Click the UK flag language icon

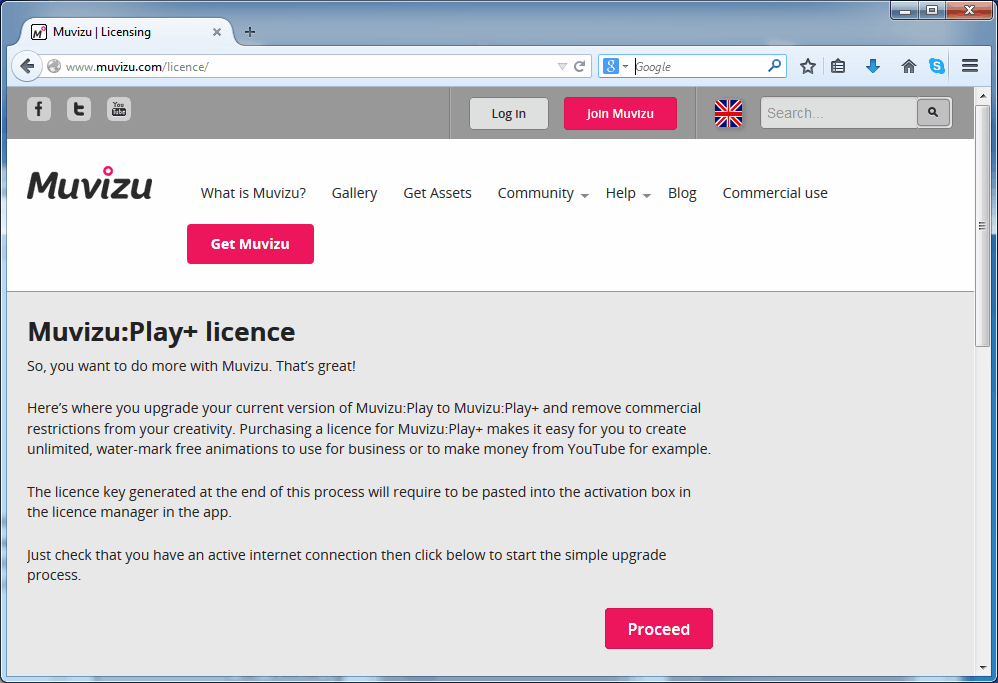point(728,113)
